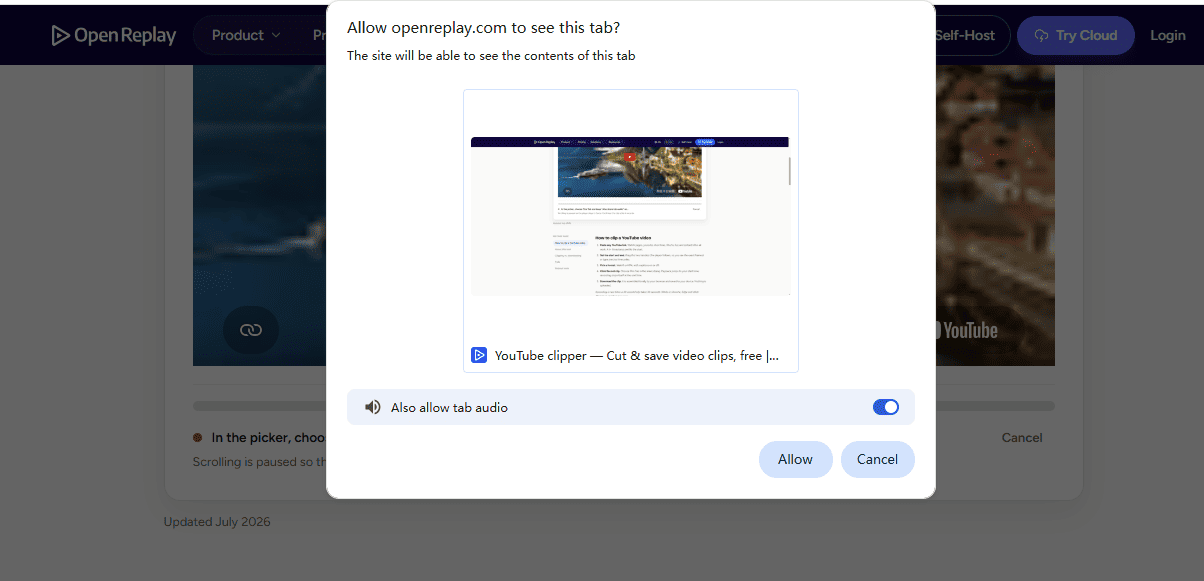The width and height of the screenshot is (1204, 581).
Task: Click the text 'Scrolling is paused so th'
Action: click(259, 462)
